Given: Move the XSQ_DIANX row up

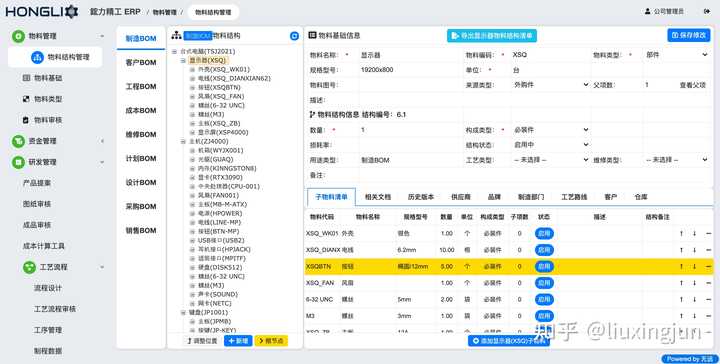Looking at the screenshot, I should 681,250.
